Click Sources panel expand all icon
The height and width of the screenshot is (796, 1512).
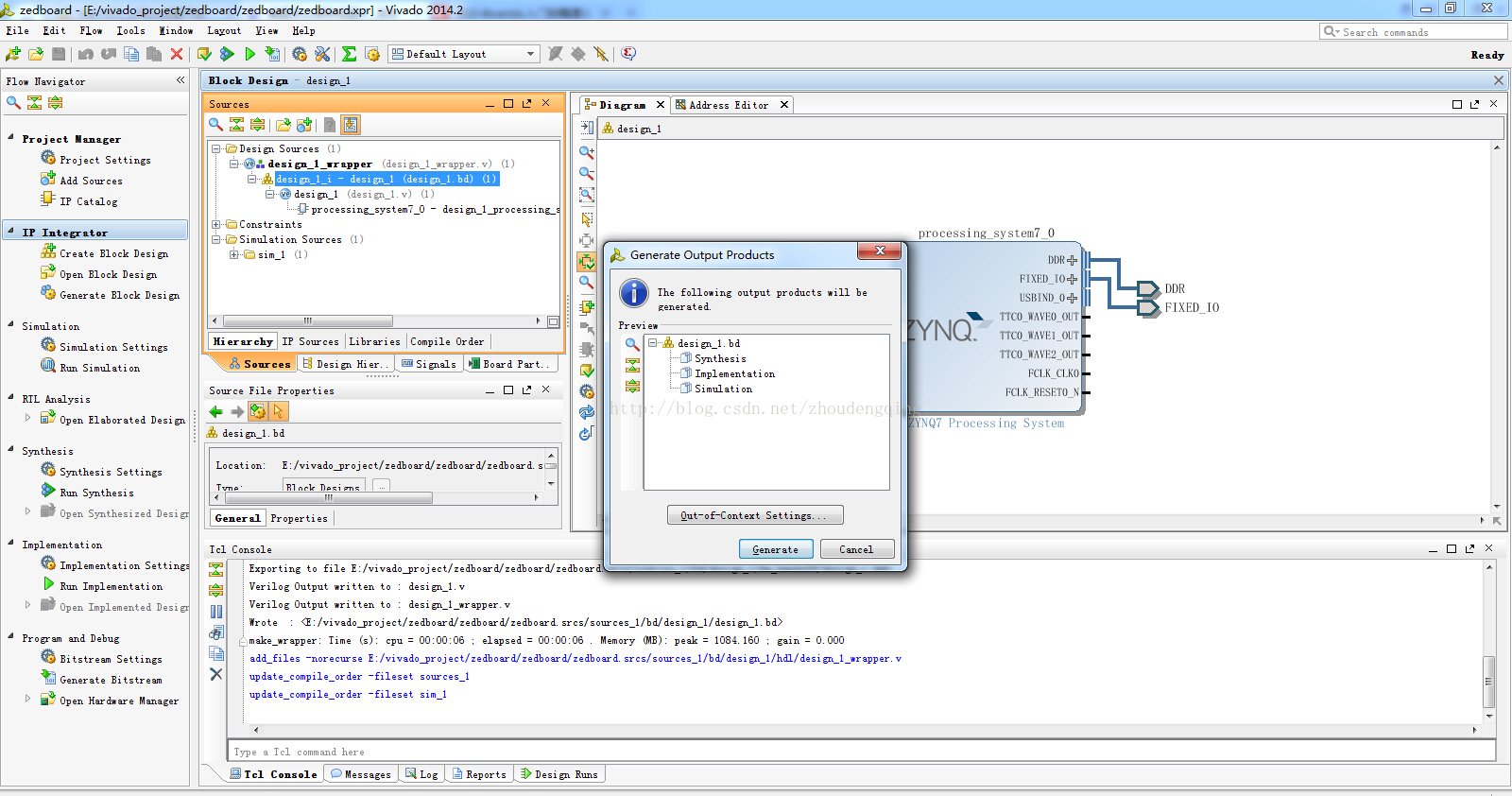257,124
